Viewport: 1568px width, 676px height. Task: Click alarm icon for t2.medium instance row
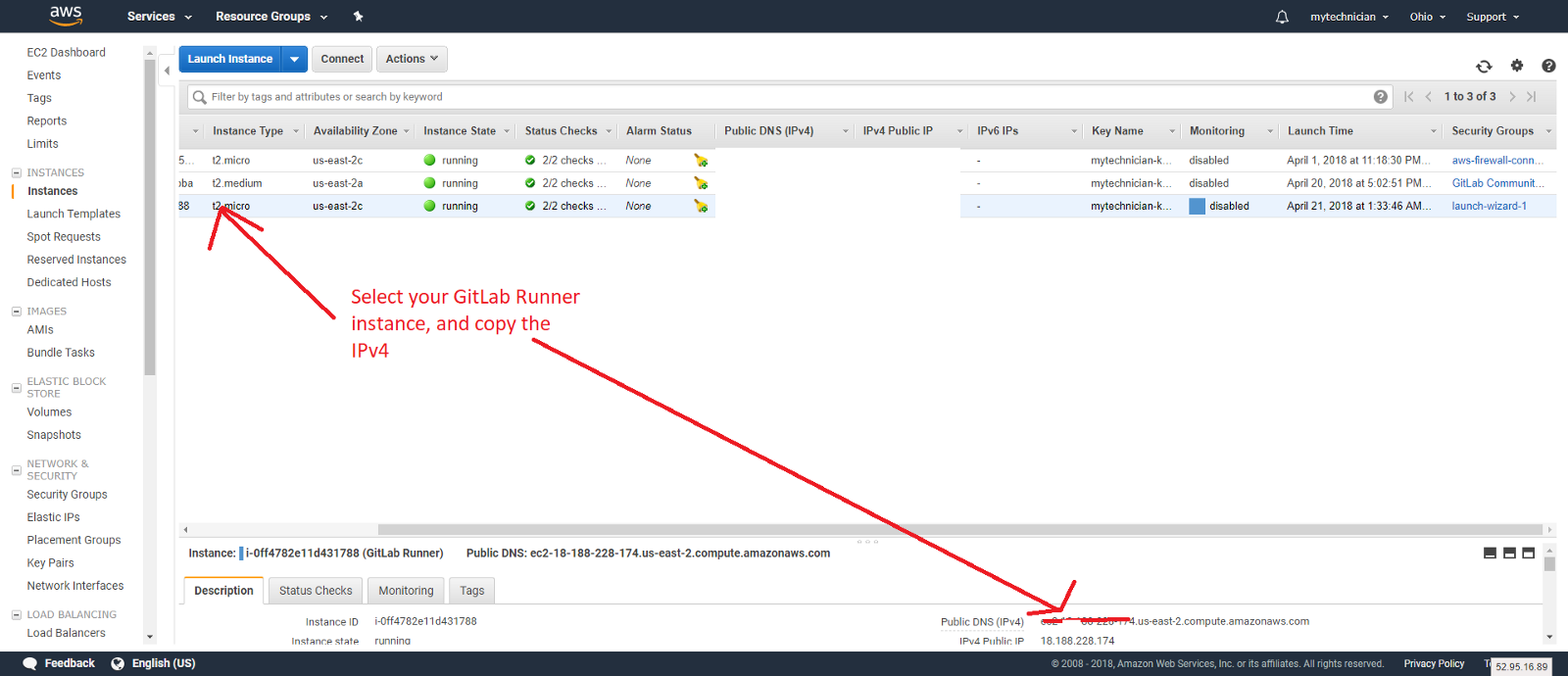[701, 183]
